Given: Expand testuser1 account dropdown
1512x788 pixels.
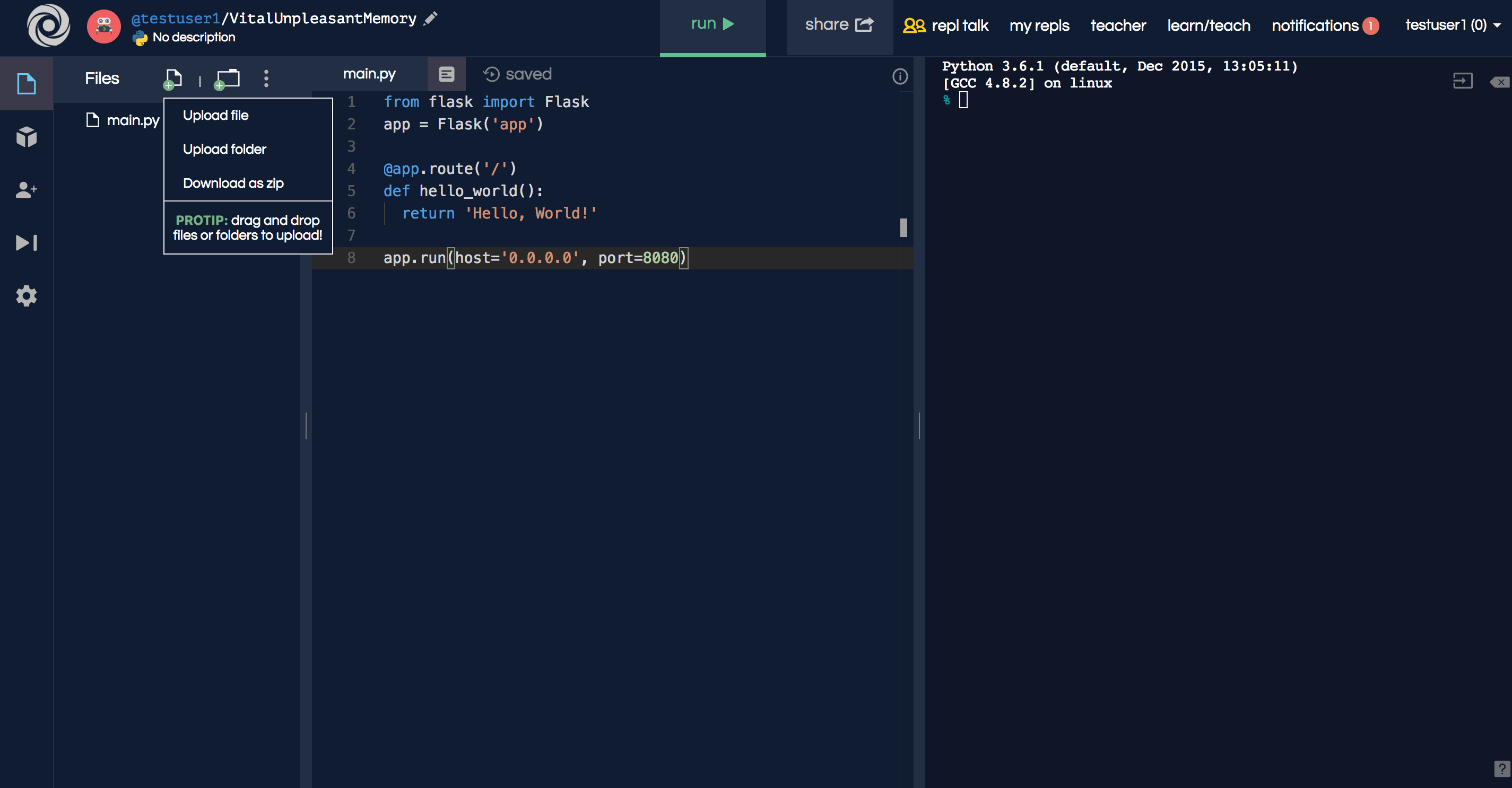Looking at the screenshot, I should click(1453, 24).
